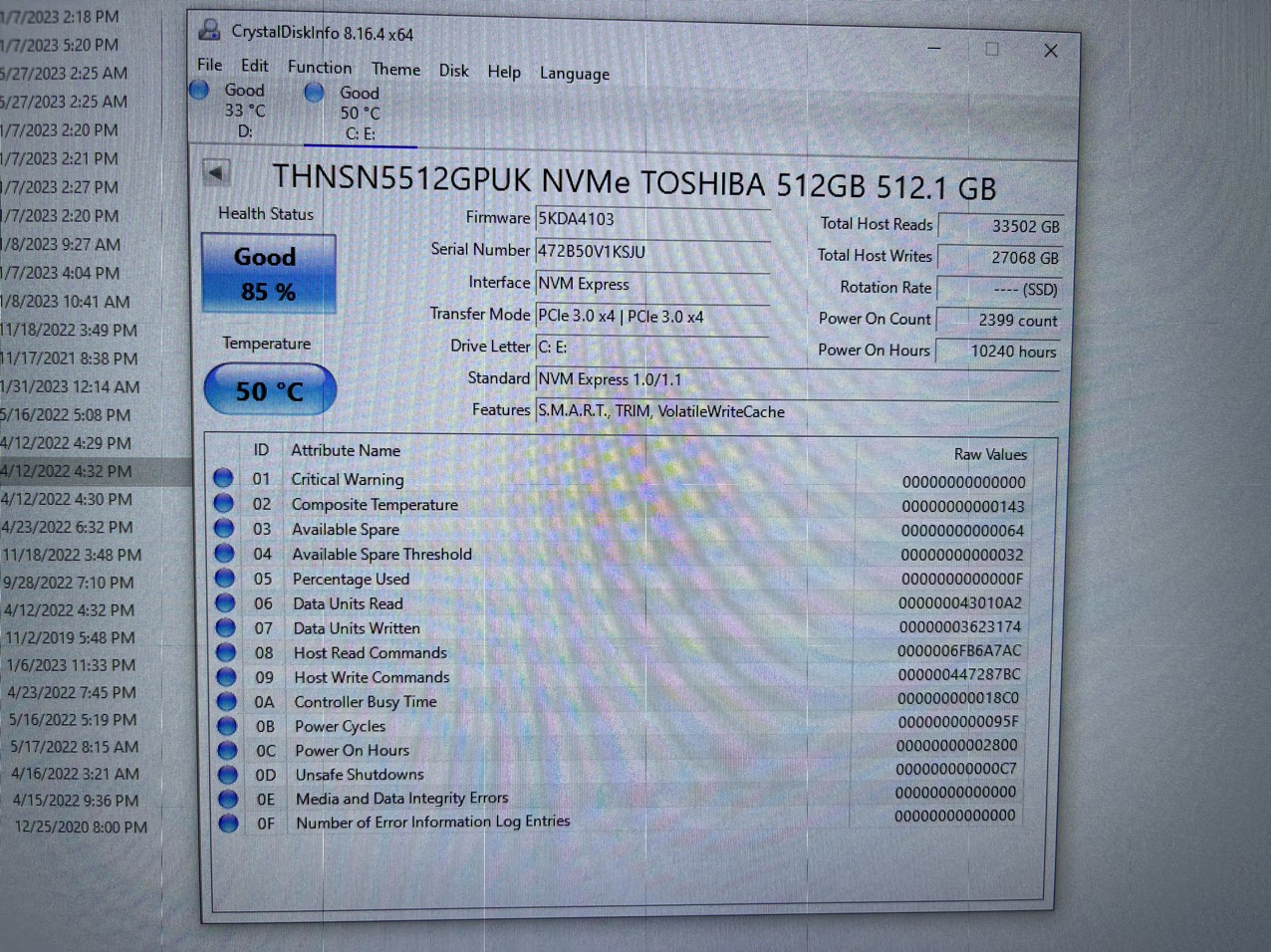This screenshot has height=952, width=1271.
Task: Click the Raw Values column header
Action: pos(990,454)
